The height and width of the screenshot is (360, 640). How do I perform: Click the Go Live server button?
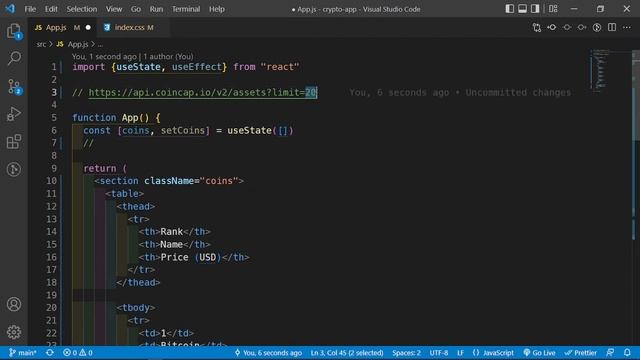point(539,353)
